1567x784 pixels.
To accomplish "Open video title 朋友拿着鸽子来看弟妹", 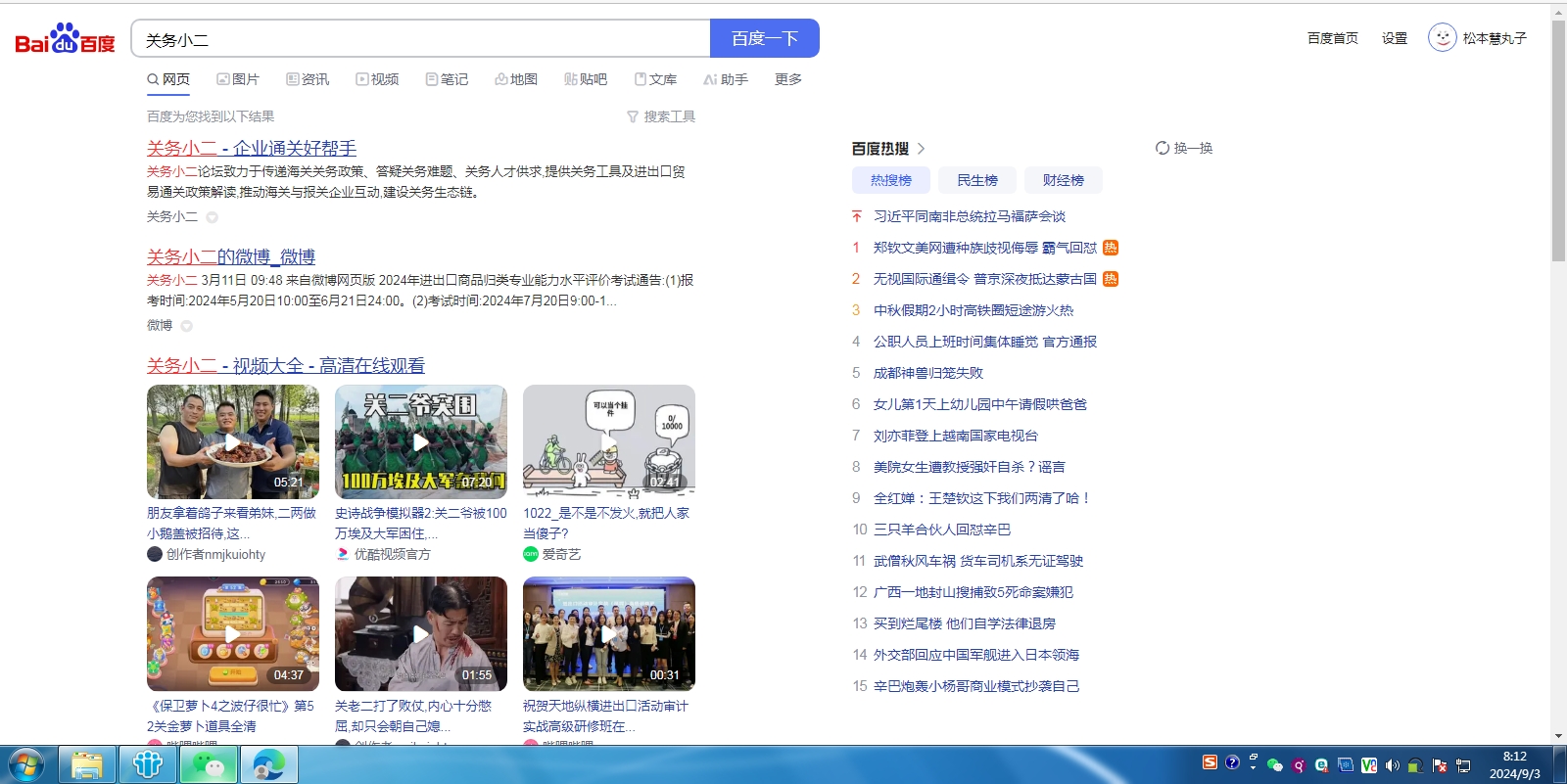I will [232, 523].
